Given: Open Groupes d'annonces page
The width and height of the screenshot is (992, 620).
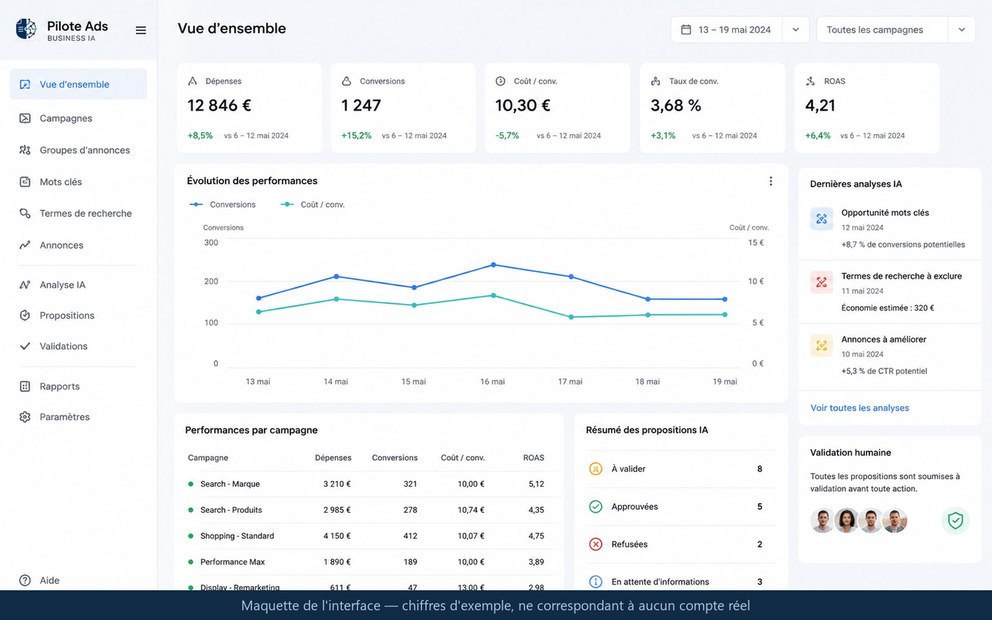Looking at the screenshot, I should 78,150.
